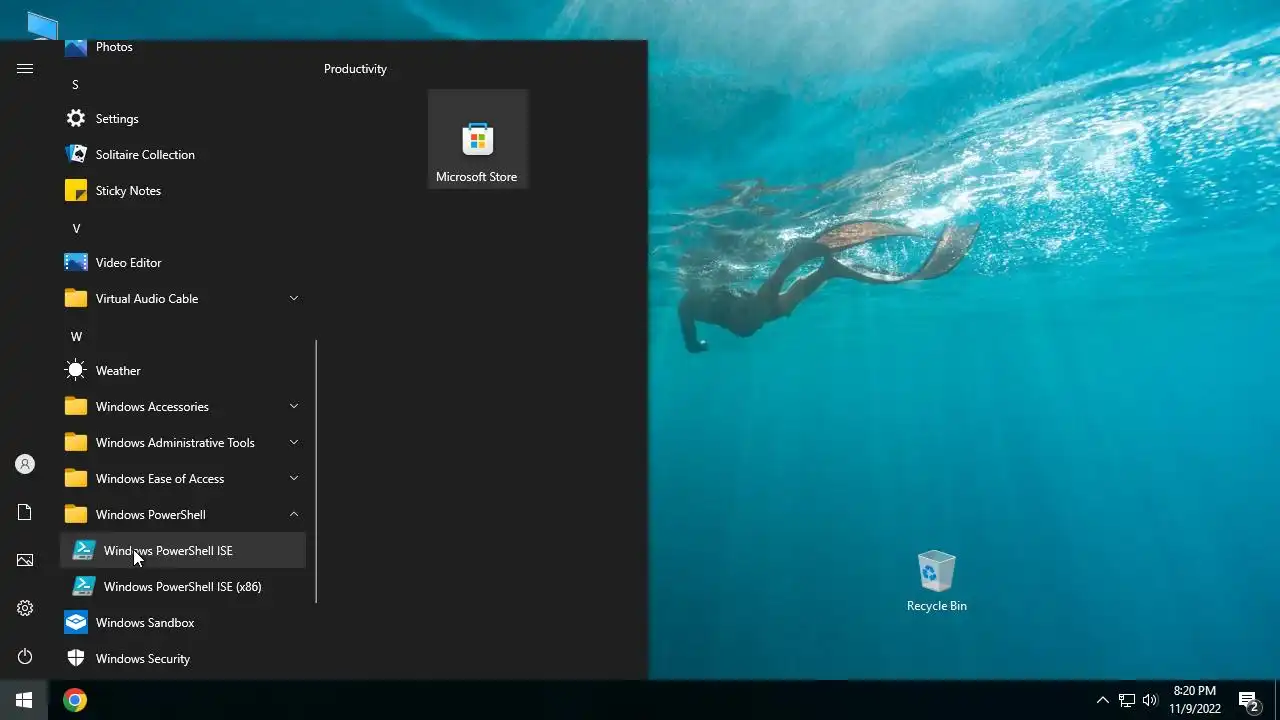Click the app list scrollbar
The height and width of the screenshot is (720, 1280).
(316, 471)
